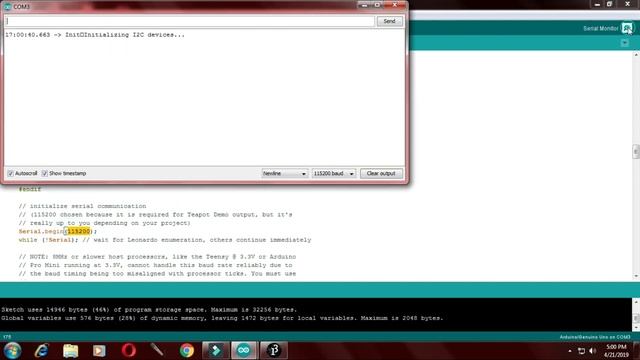Click the #endif code line

click(x=30, y=189)
